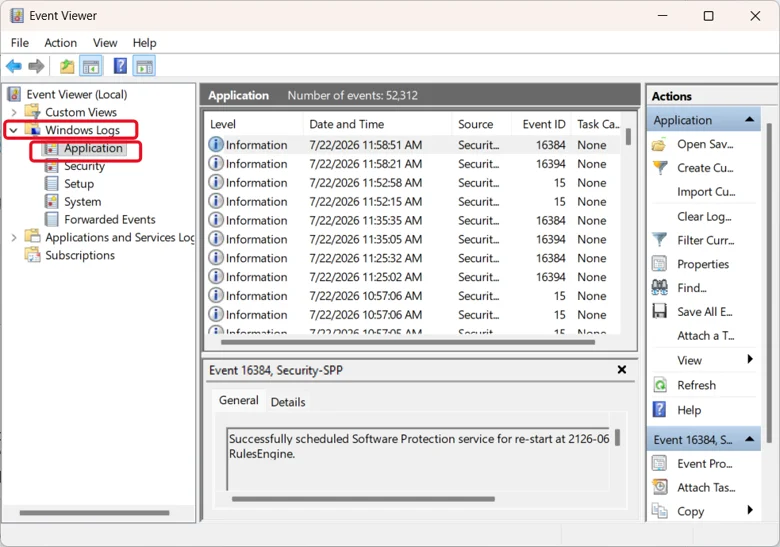The image size is (780, 547).
Task: Select event at 7/22/2026 11:35:05 AM
Action: pyautogui.click(x=414, y=240)
